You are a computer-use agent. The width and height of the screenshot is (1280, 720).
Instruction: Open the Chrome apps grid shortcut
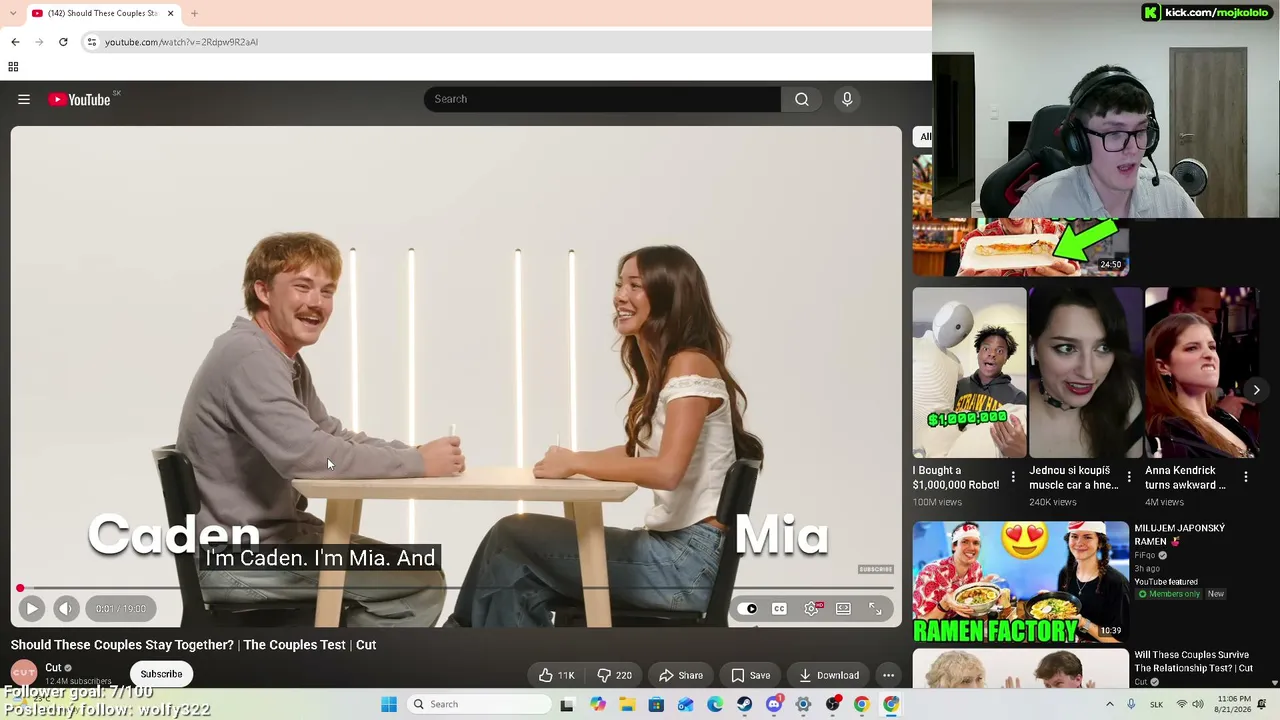pos(13,67)
